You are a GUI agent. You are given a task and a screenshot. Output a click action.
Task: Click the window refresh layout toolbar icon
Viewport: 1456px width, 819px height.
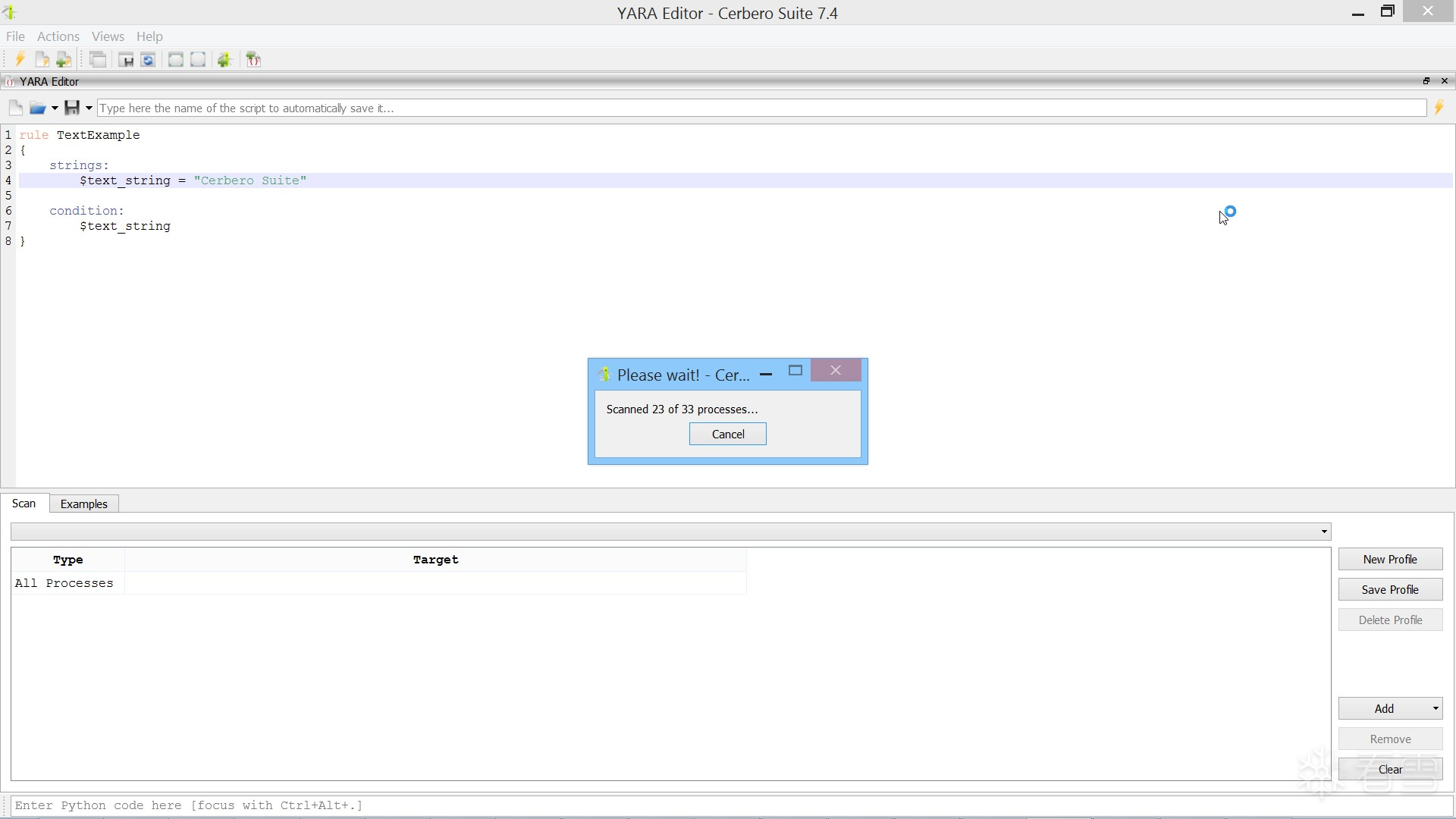click(x=149, y=59)
